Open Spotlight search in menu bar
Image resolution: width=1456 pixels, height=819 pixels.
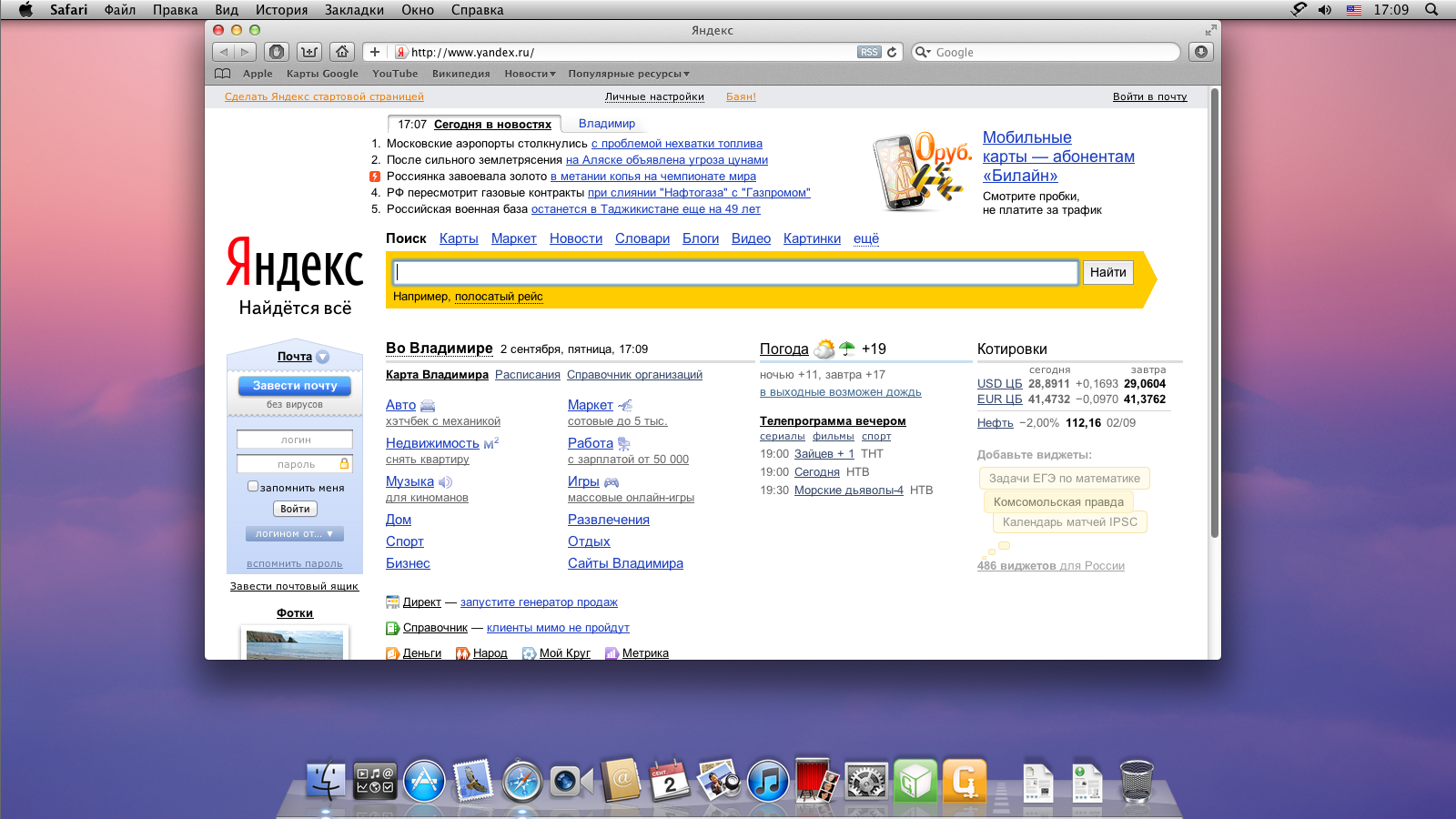click(1431, 10)
